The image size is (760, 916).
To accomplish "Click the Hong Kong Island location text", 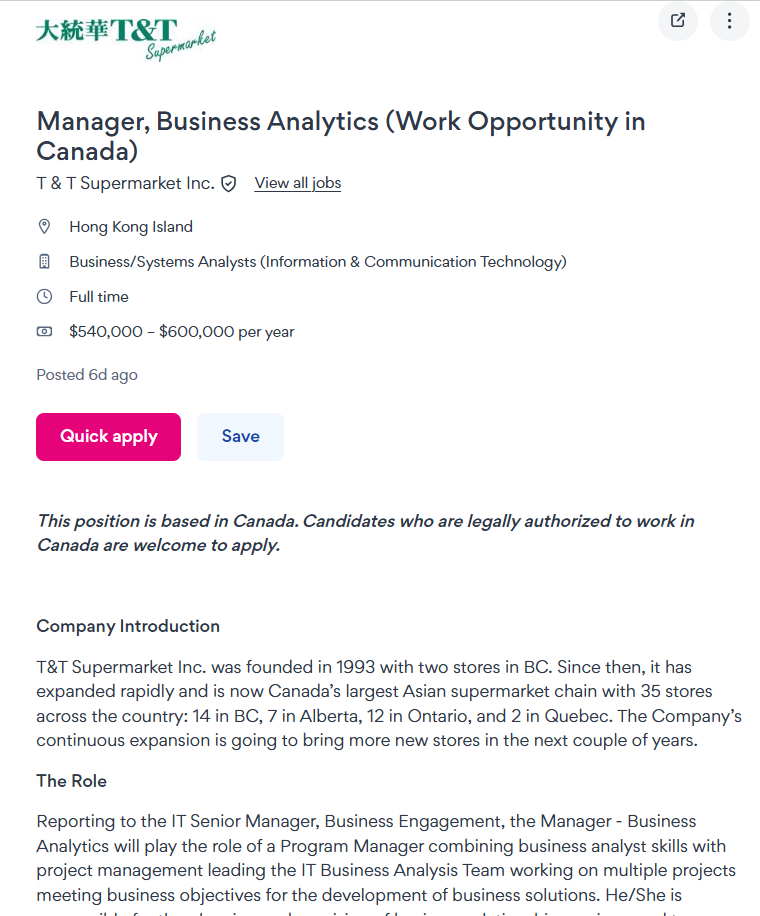I will click(131, 227).
